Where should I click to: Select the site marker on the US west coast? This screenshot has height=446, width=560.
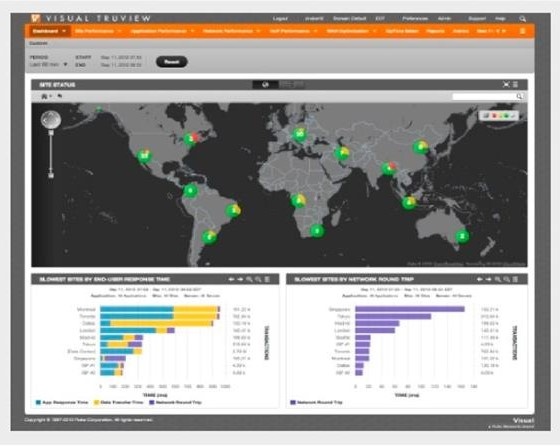click(x=144, y=156)
